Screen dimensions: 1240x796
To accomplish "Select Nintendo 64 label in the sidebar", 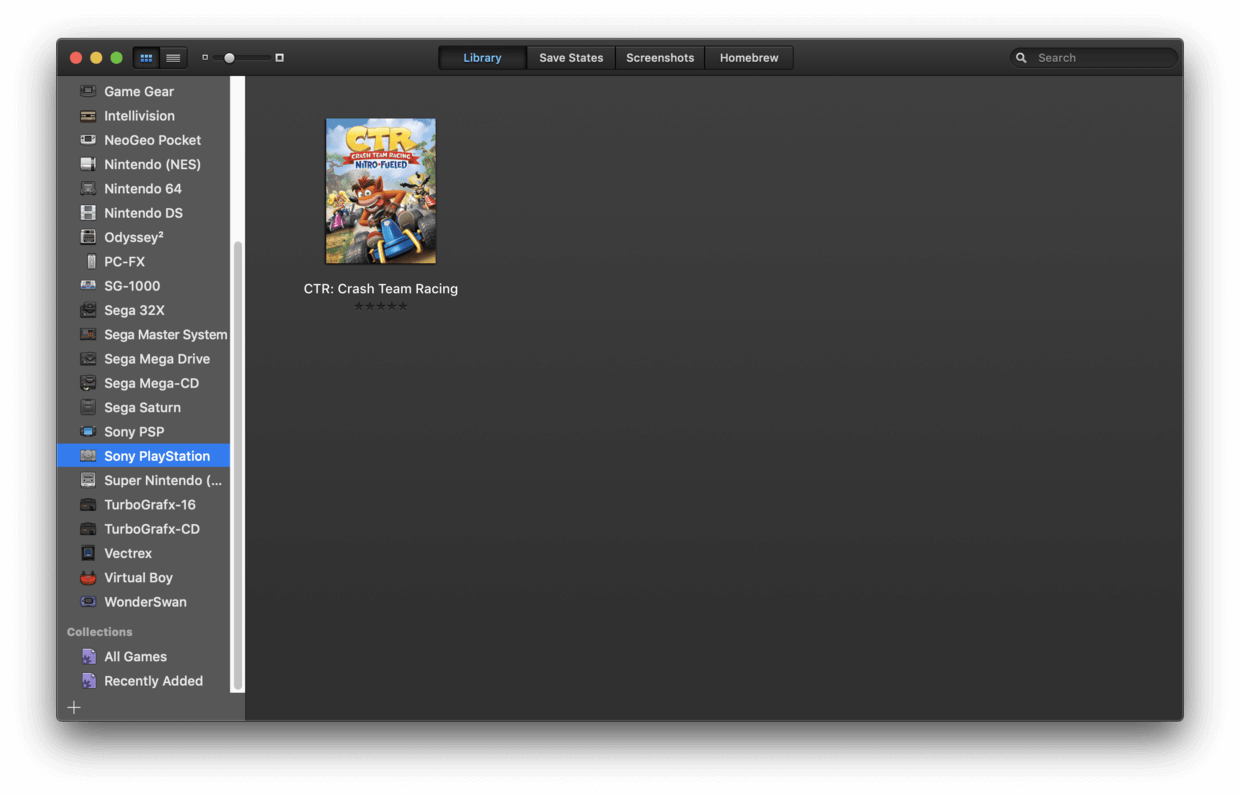I will click(143, 189).
